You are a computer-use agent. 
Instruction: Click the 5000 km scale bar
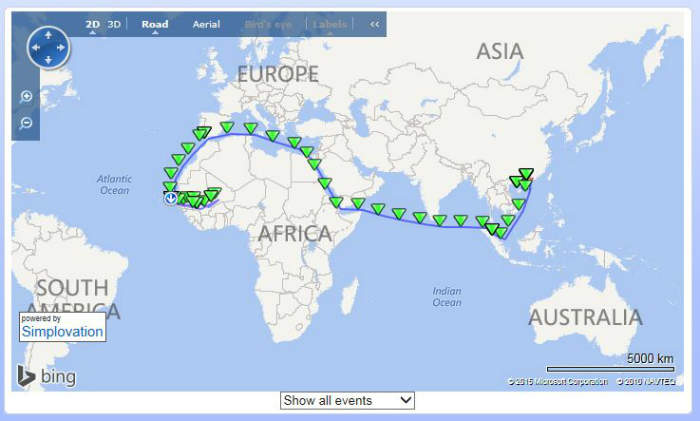tap(609, 369)
